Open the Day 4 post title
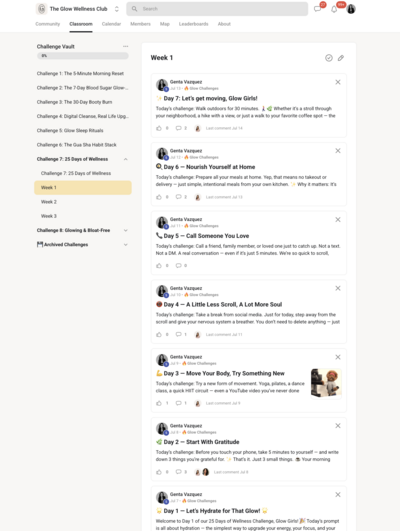This screenshot has width=400, height=531. 223,304
